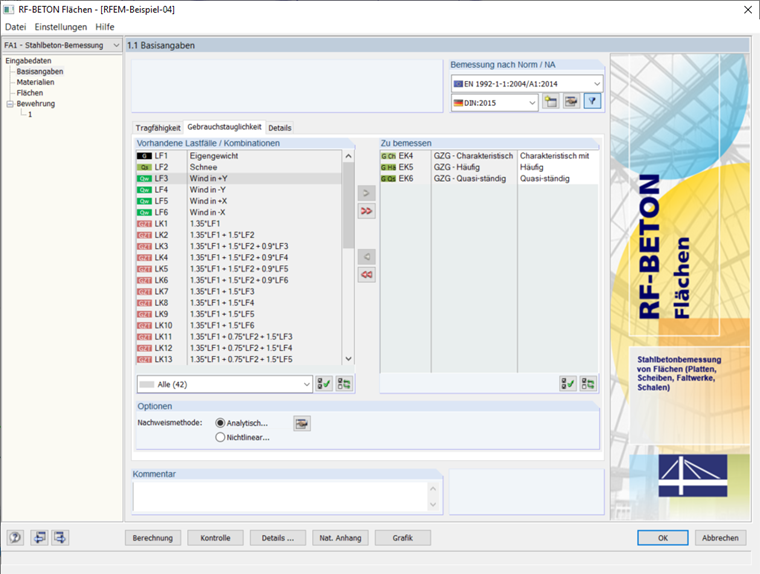Select the LK10 1.35*LF1 + 1.5*LF6 row
This screenshot has height=574, width=760.
coord(239,326)
